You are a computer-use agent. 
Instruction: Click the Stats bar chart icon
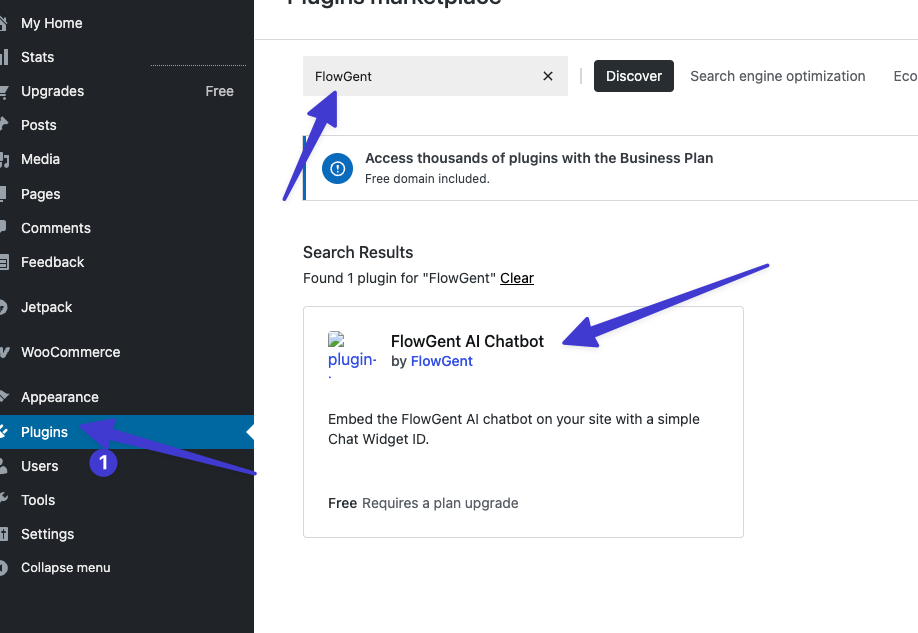[4, 57]
